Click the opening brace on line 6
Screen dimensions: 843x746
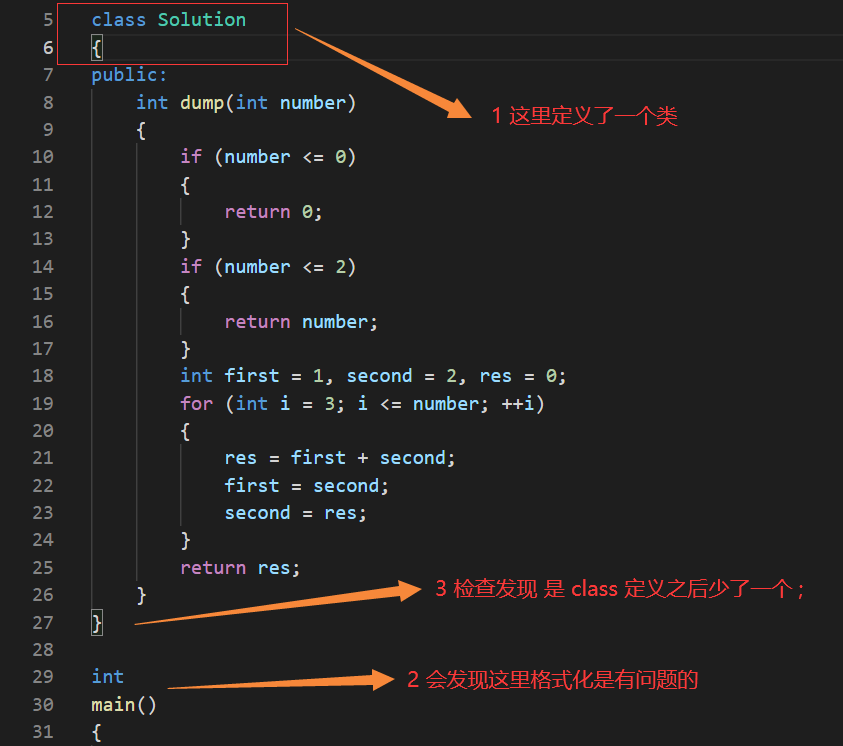pyautogui.click(x=97, y=48)
